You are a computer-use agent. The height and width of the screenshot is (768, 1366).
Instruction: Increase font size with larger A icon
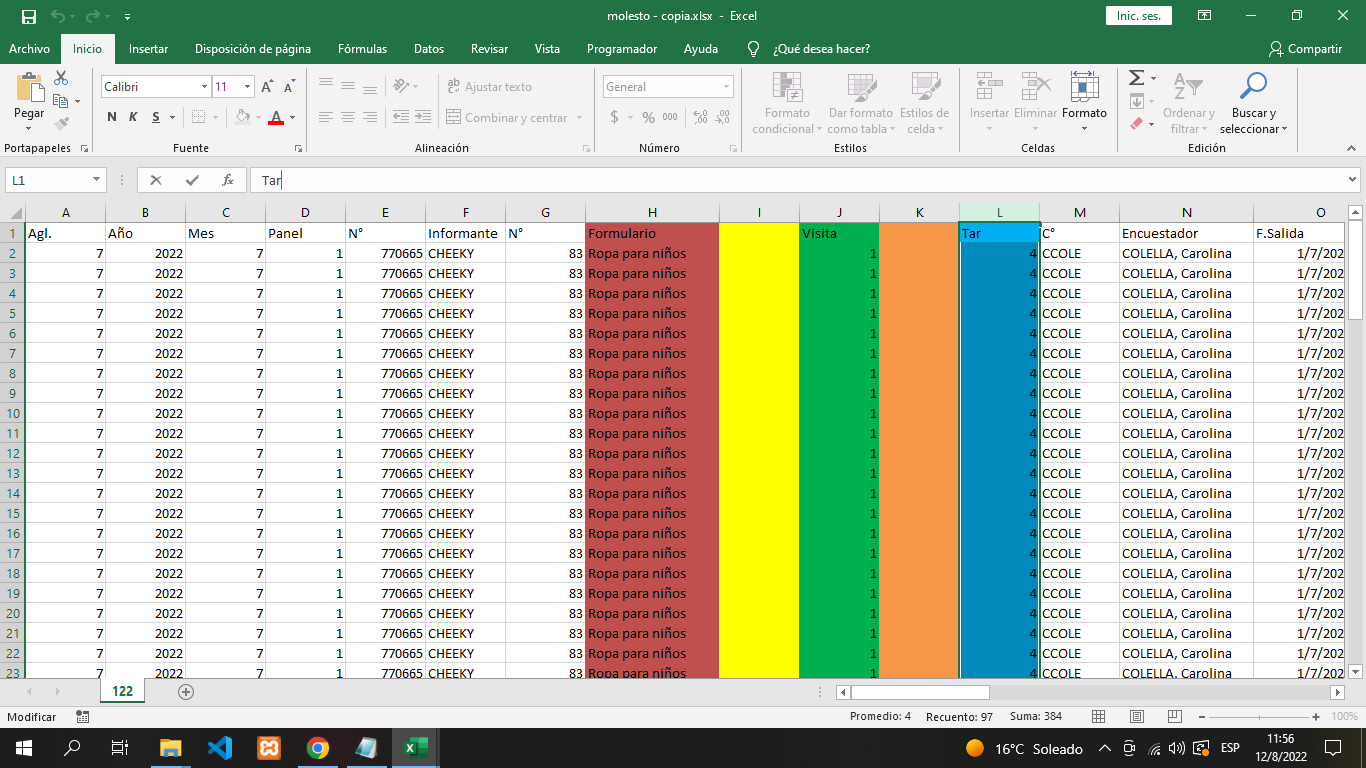coord(267,87)
